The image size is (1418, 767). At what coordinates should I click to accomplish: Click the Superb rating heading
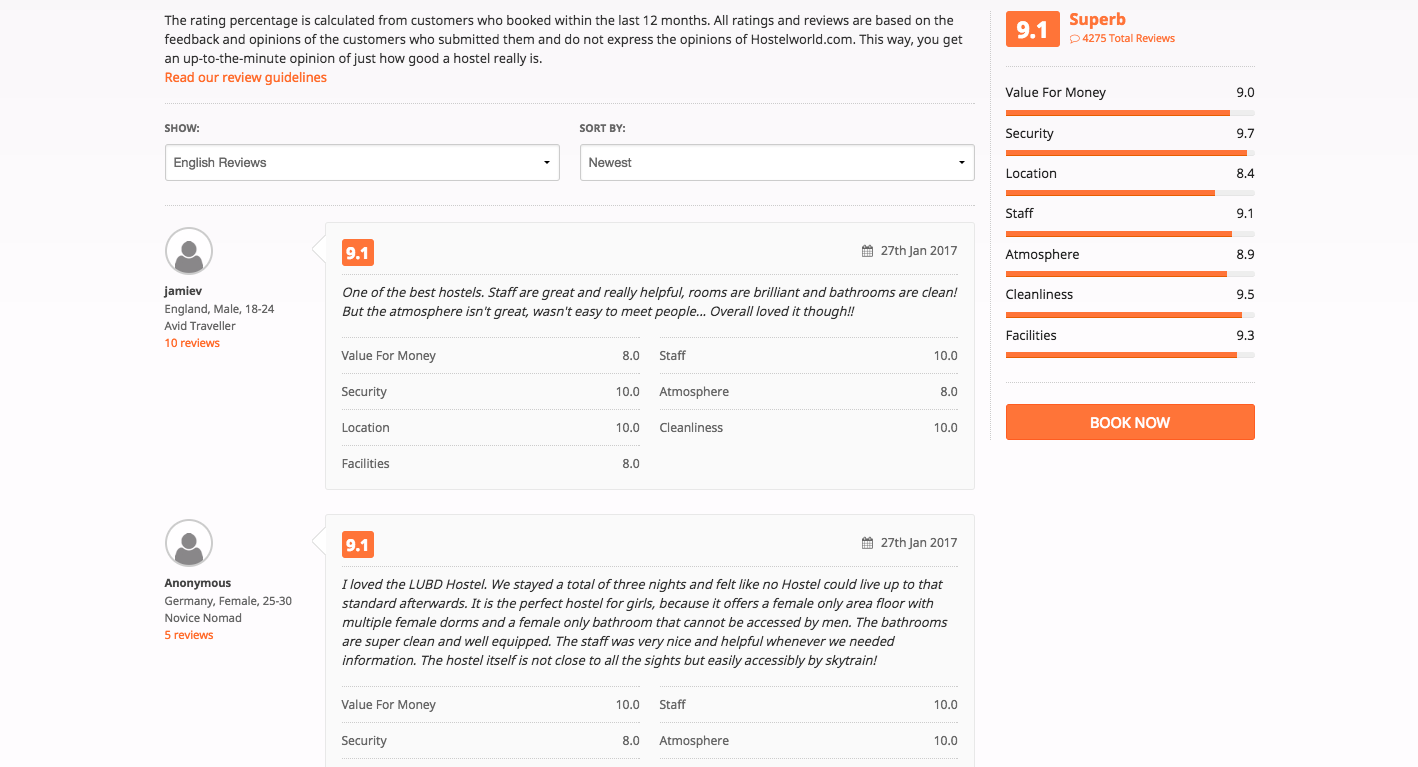[x=1097, y=19]
